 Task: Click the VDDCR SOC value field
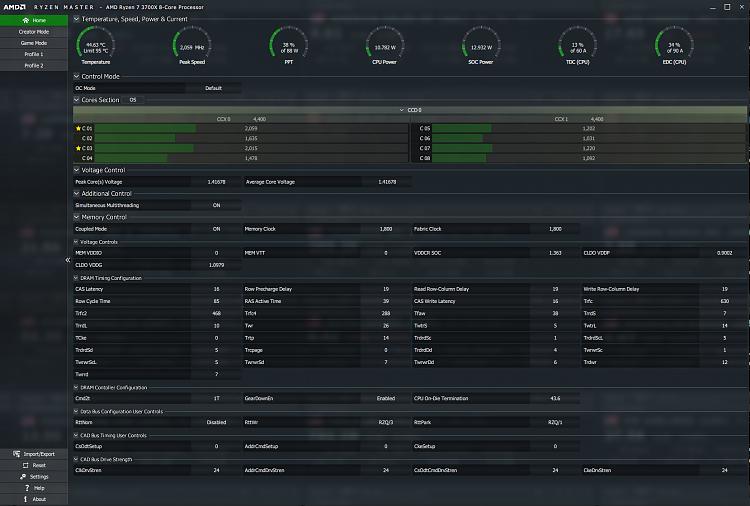tap(555, 253)
